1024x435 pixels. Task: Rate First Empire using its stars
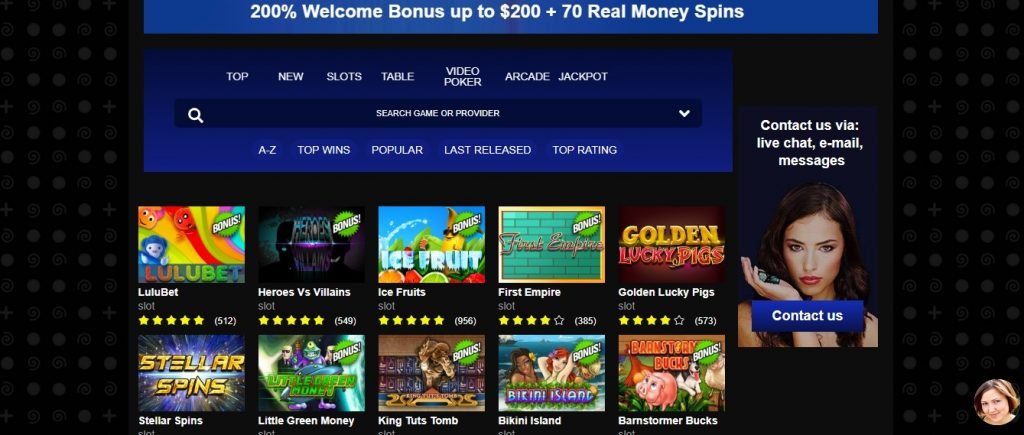tap(531, 320)
